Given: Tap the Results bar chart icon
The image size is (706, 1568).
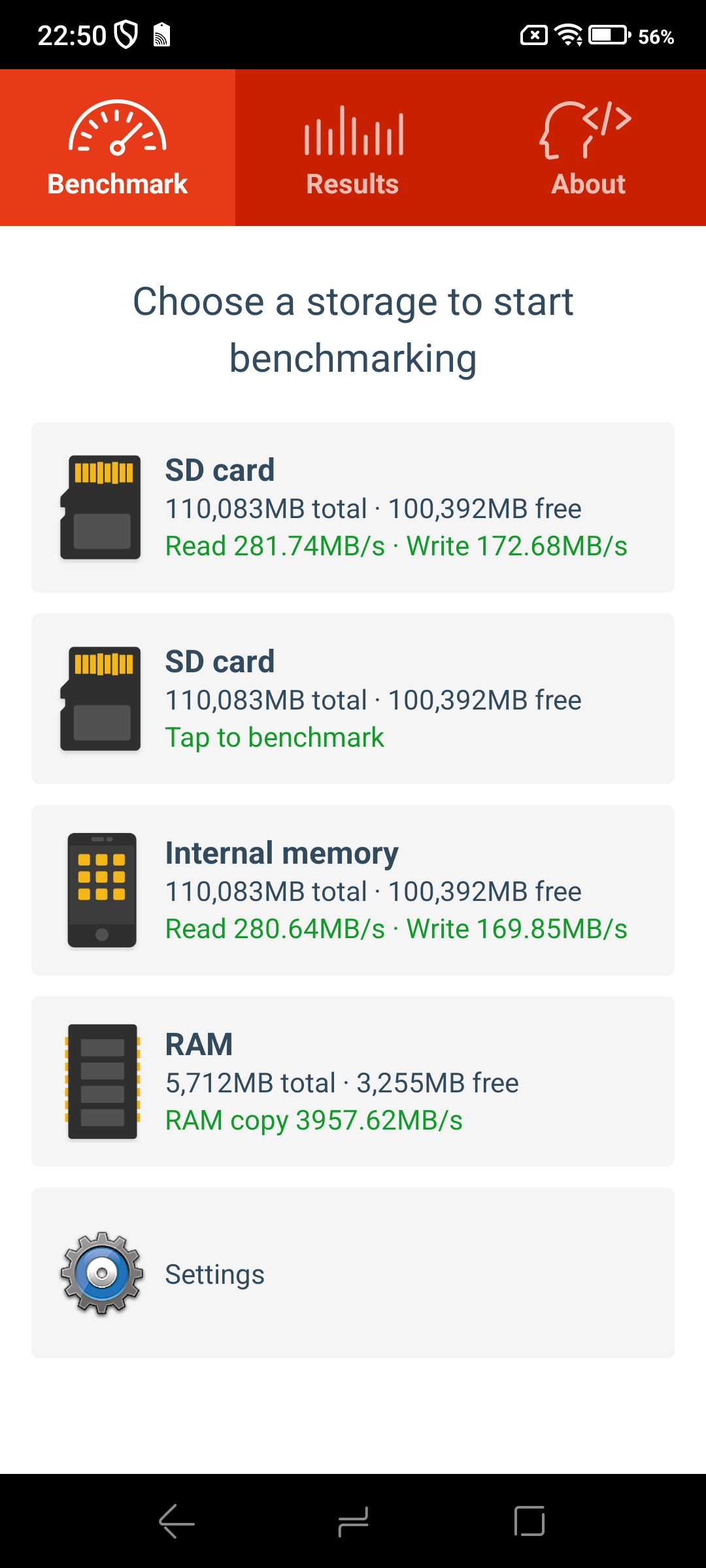Looking at the screenshot, I should click(353, 131).
